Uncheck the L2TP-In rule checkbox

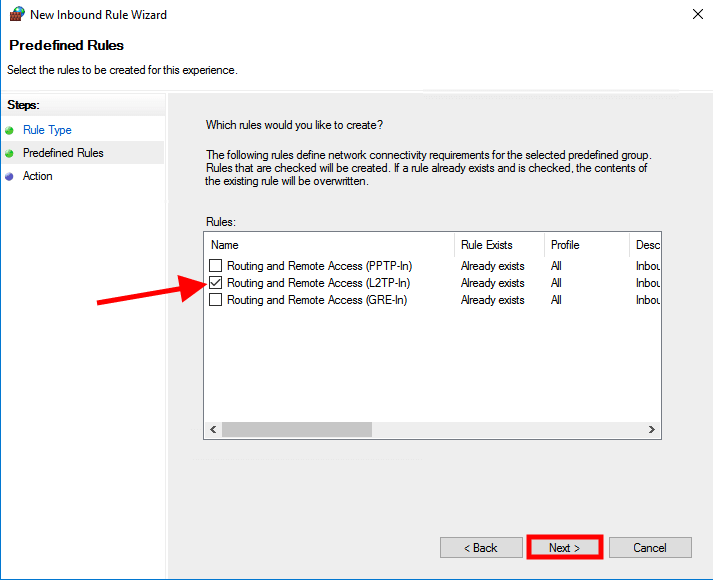pyautogui.click(x=216, y=283)
